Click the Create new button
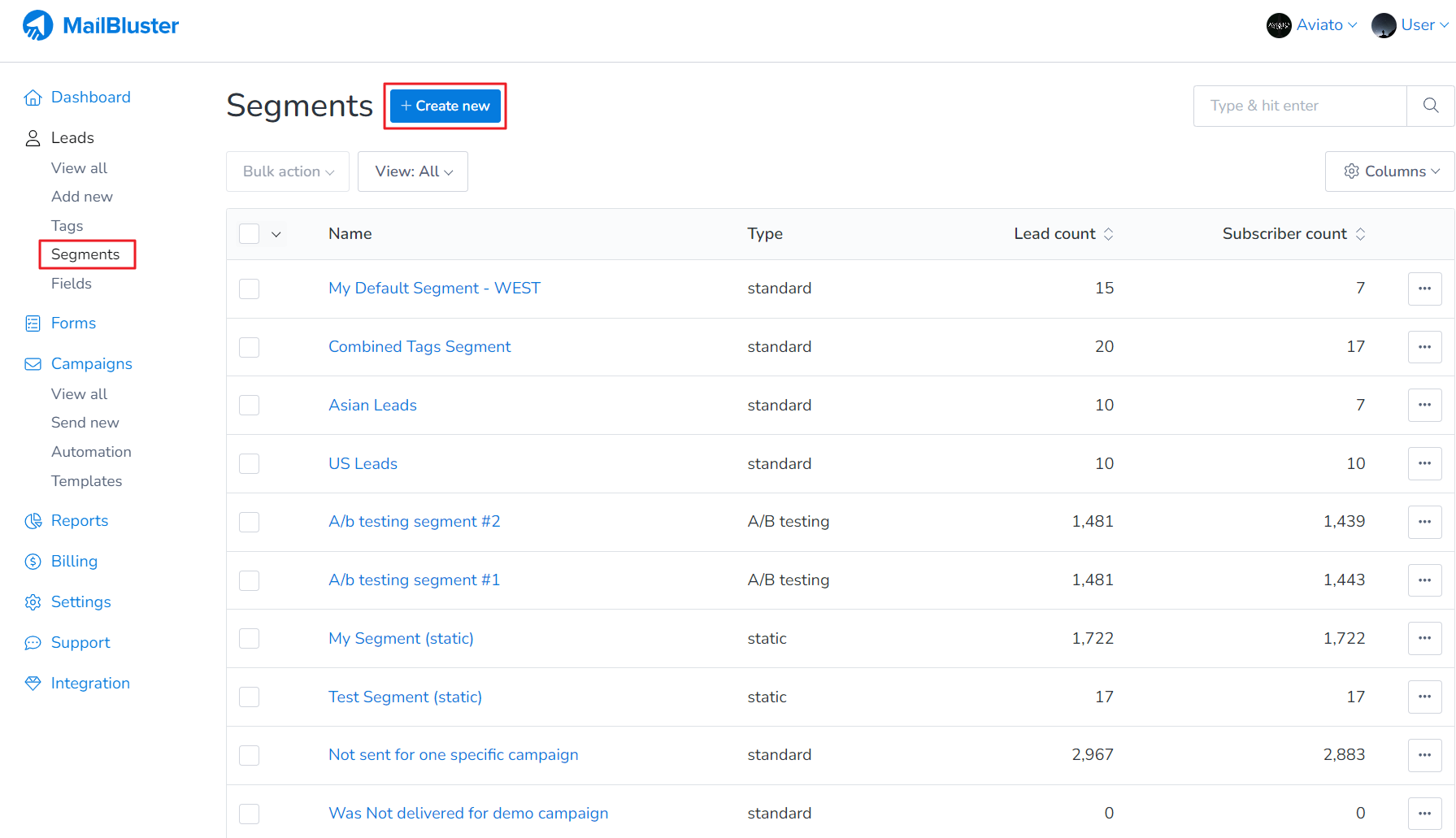 445,106
